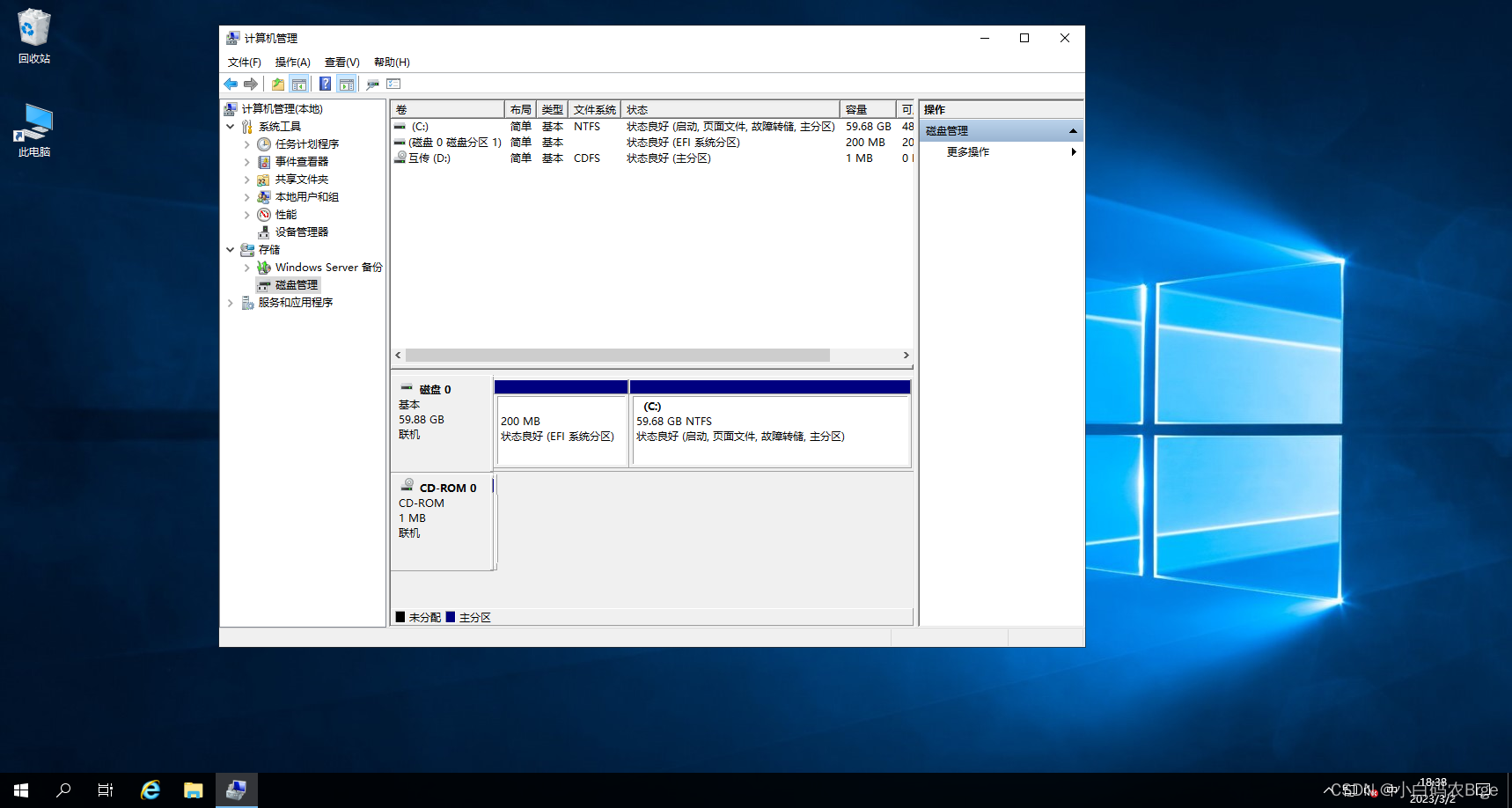1512x808 pixels.
Task: Open the 帮助(H) menu
Action: (392, 62)
